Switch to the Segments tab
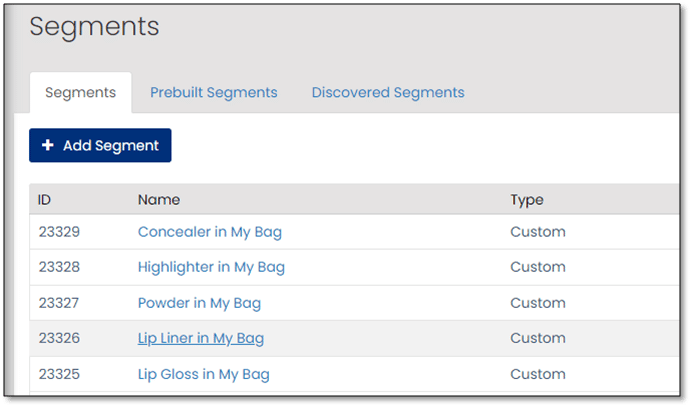The image size is (692, 408). pyautogui.click(x=80, y=93)
